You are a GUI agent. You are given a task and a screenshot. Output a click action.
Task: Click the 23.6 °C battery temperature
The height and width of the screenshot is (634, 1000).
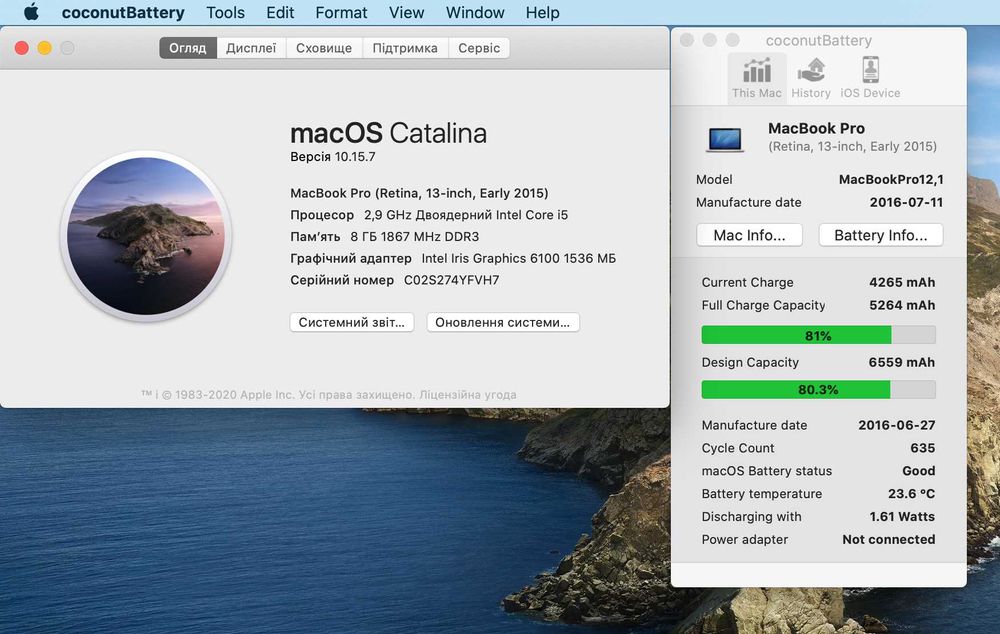pos(911,494)
